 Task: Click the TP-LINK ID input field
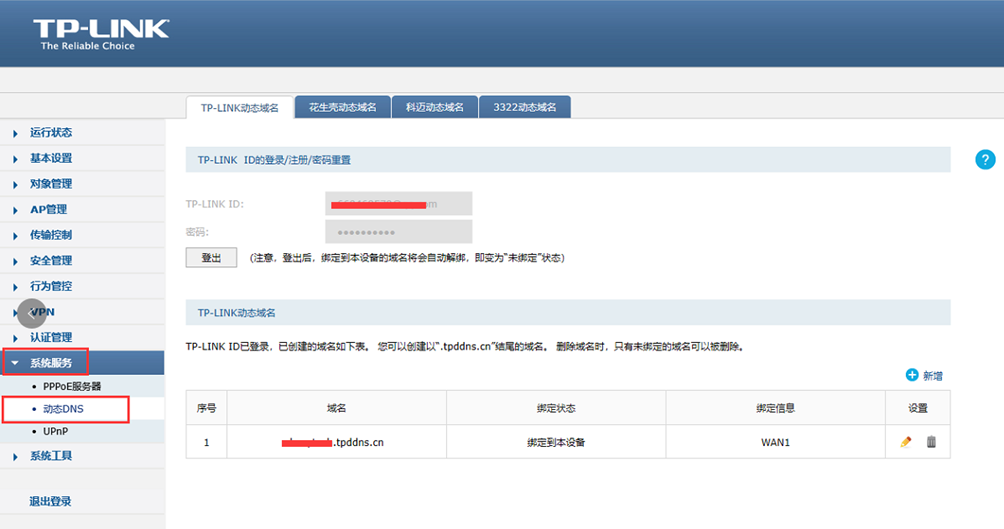pos(398,204)
